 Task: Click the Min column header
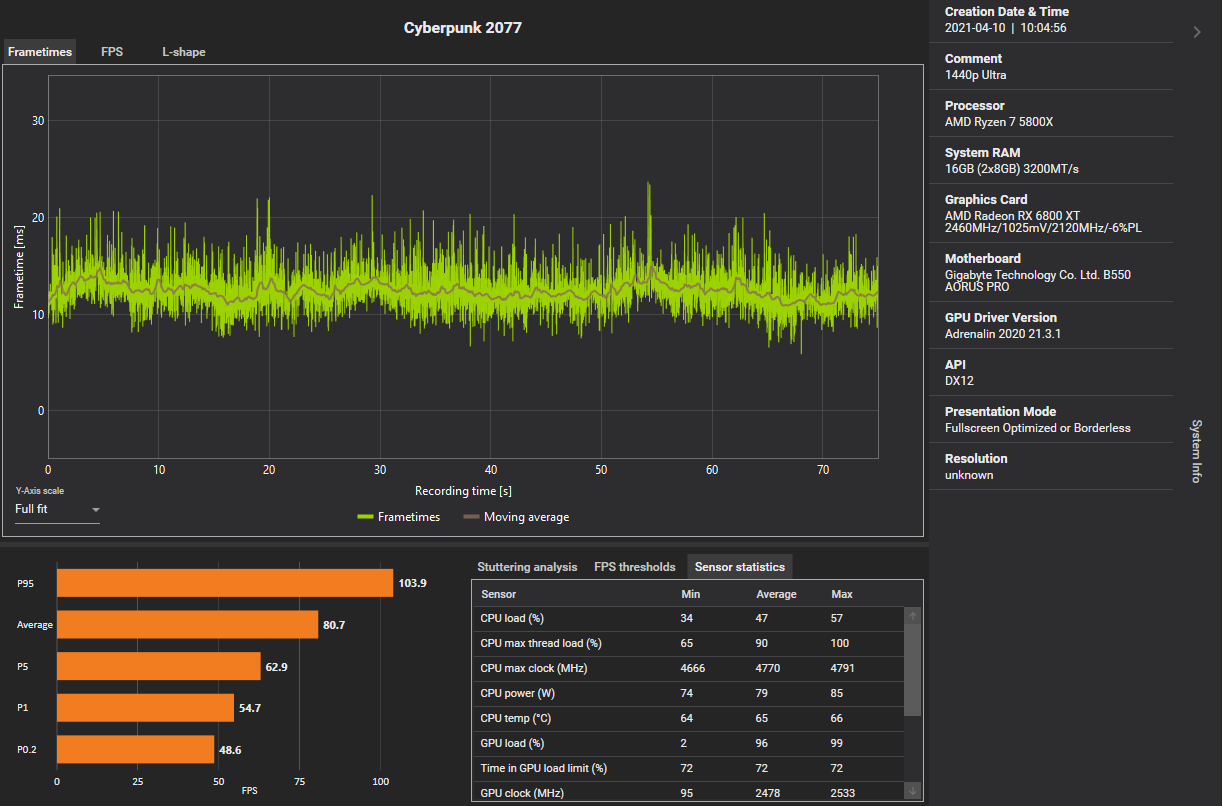pyautogui.click(x=691, y=594)
